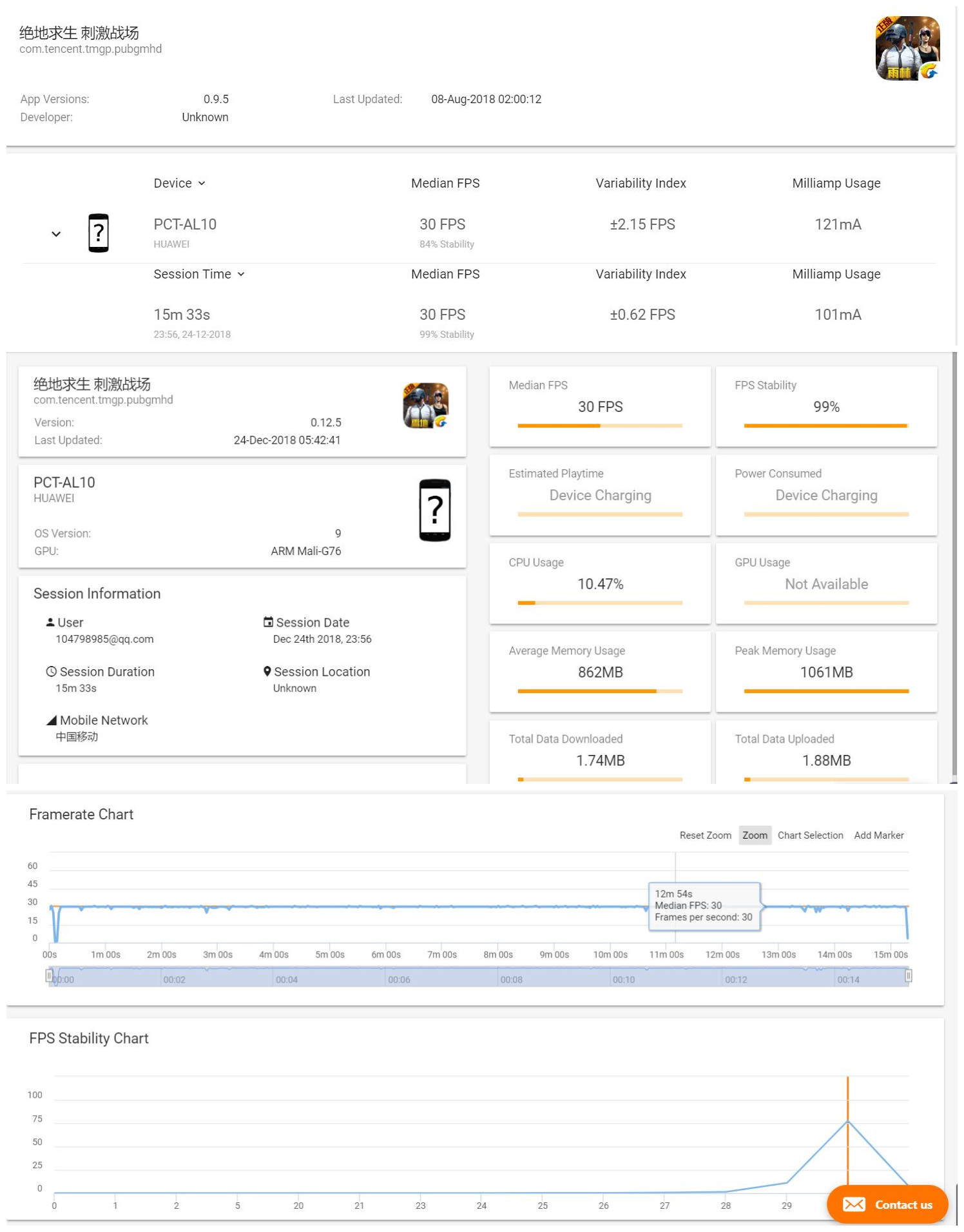Image resolution: width=964 pixels, height=1232 pixels.
Task: Click the Session Duration clock icon
Action: coord(51,671)
